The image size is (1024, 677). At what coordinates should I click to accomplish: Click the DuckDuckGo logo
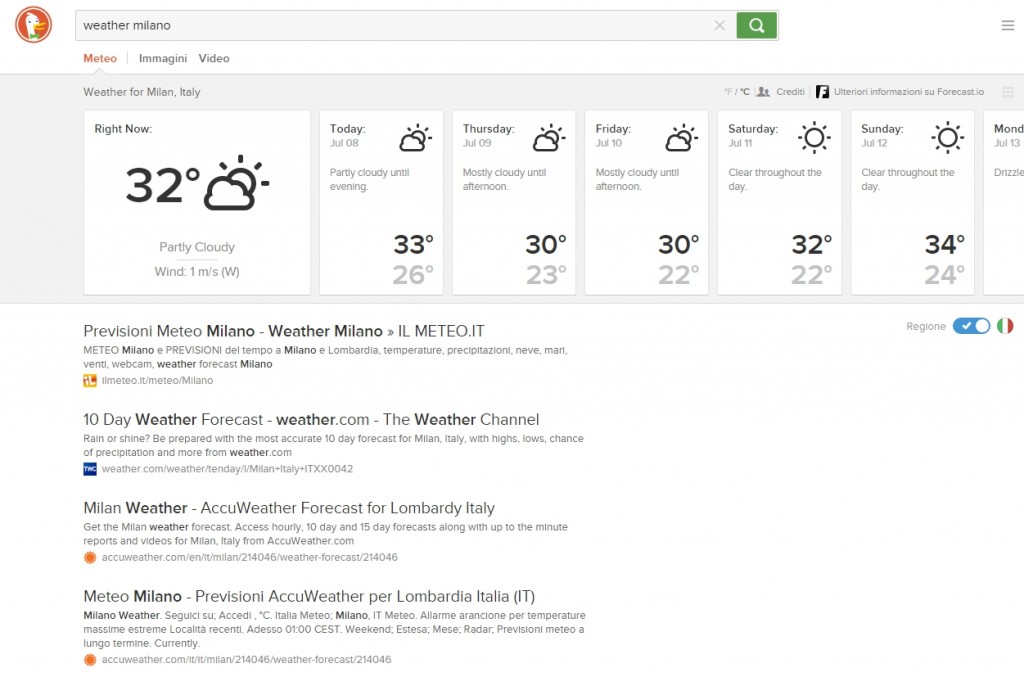click(x=33, y=25)
